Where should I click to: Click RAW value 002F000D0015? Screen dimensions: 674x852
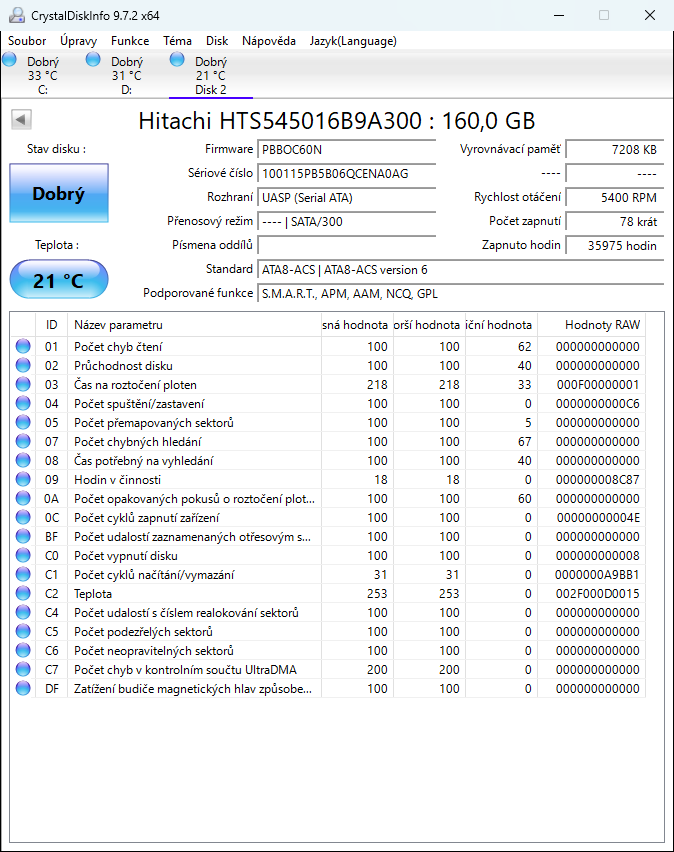pos(597,594)
